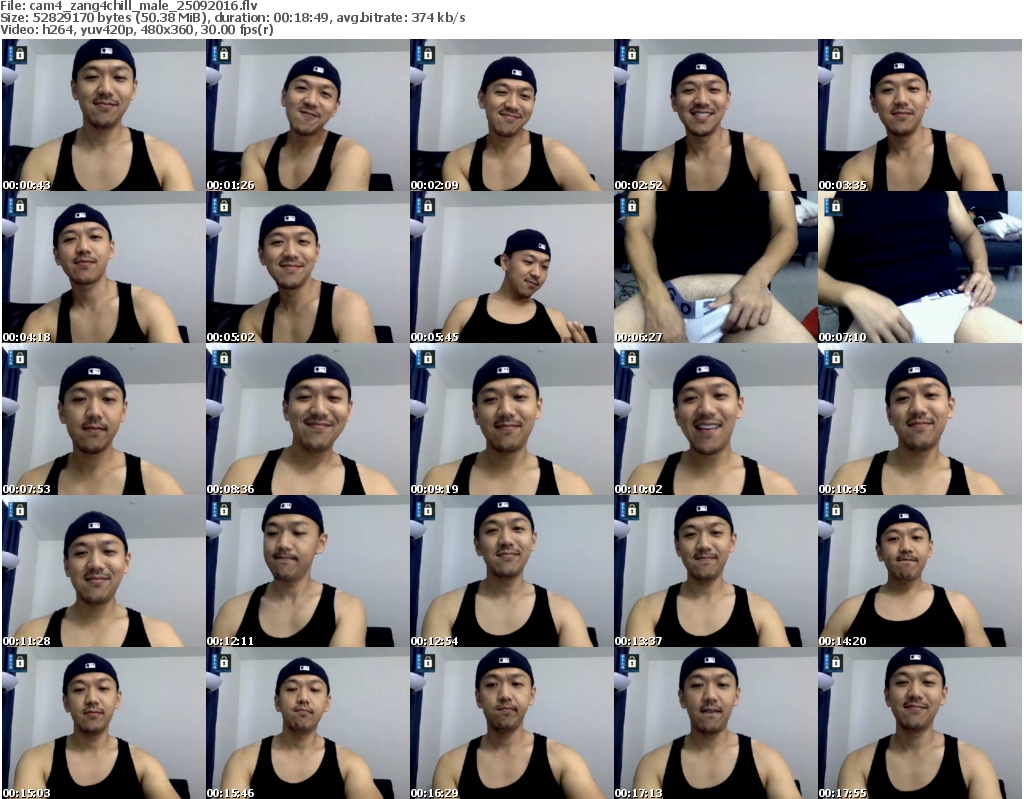1024x799 pixels.
Task: Select the thumbnail at timestamp 00:13:37
Action: [x=715, y=572]
